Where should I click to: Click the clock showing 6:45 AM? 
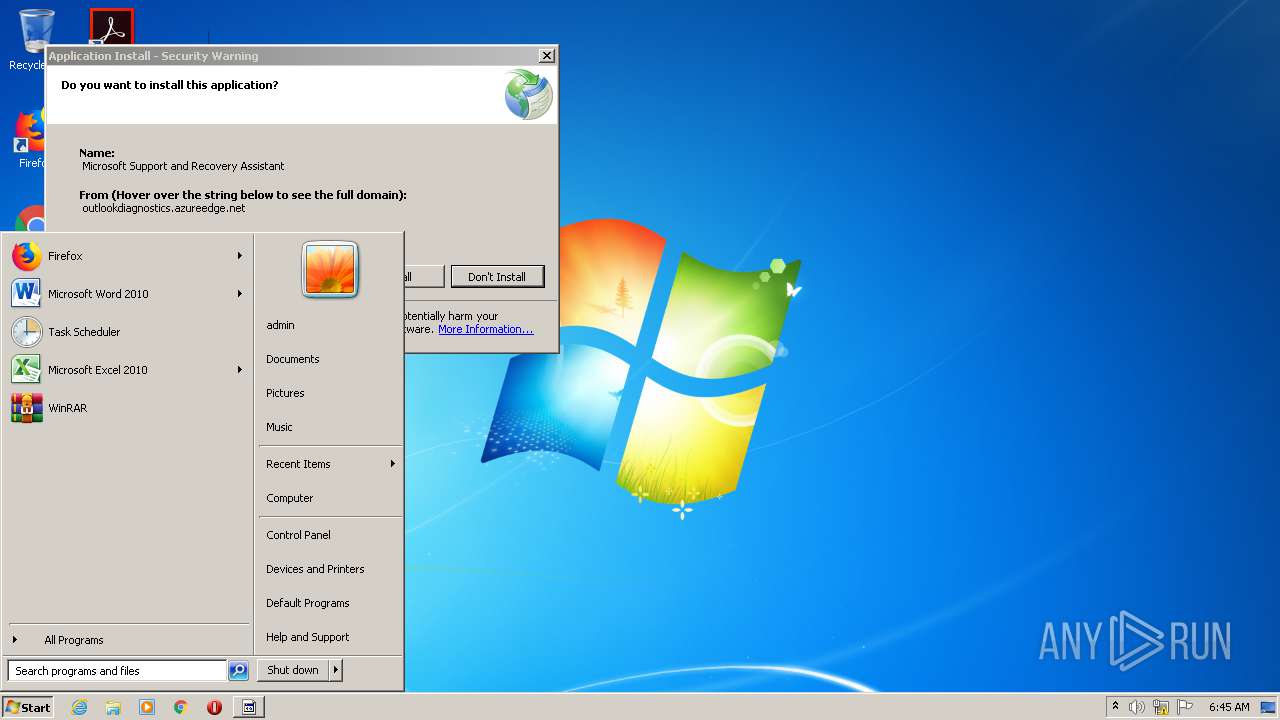coord(1229,707)
